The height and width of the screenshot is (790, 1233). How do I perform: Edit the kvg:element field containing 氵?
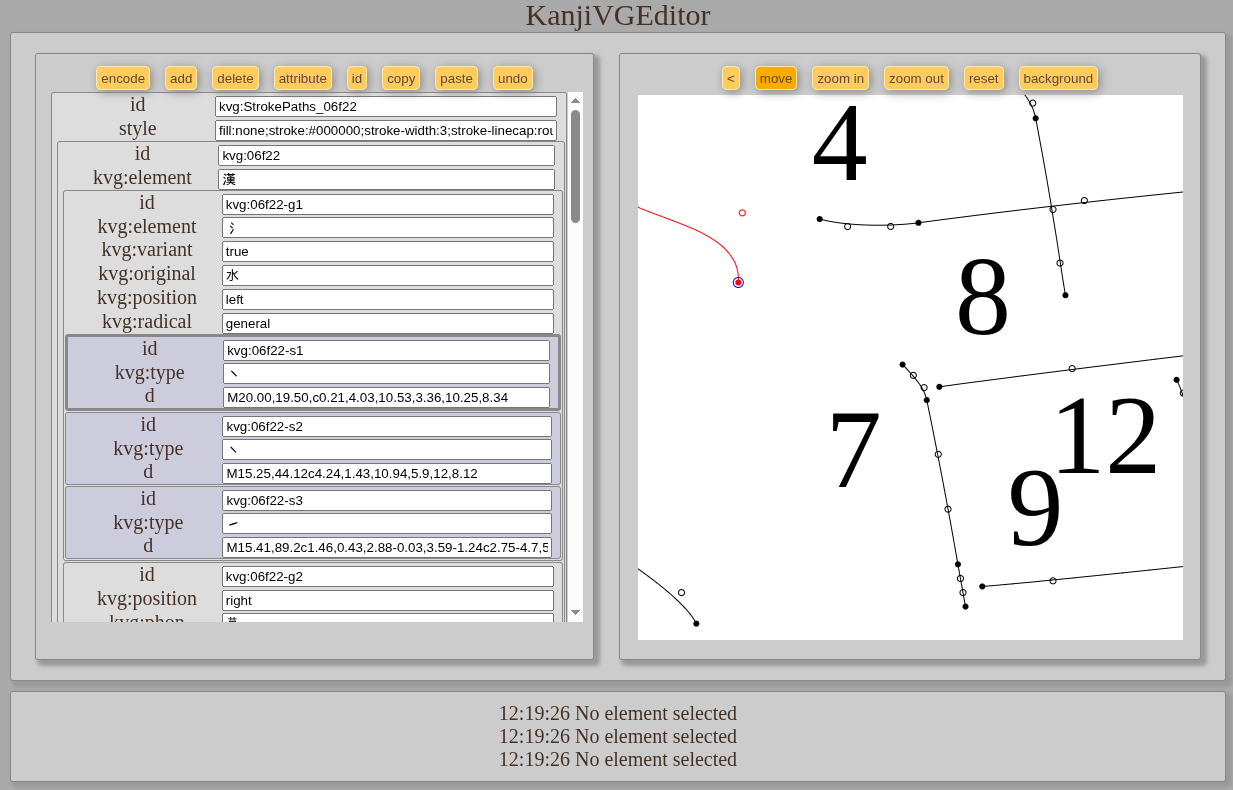point(388,228)
